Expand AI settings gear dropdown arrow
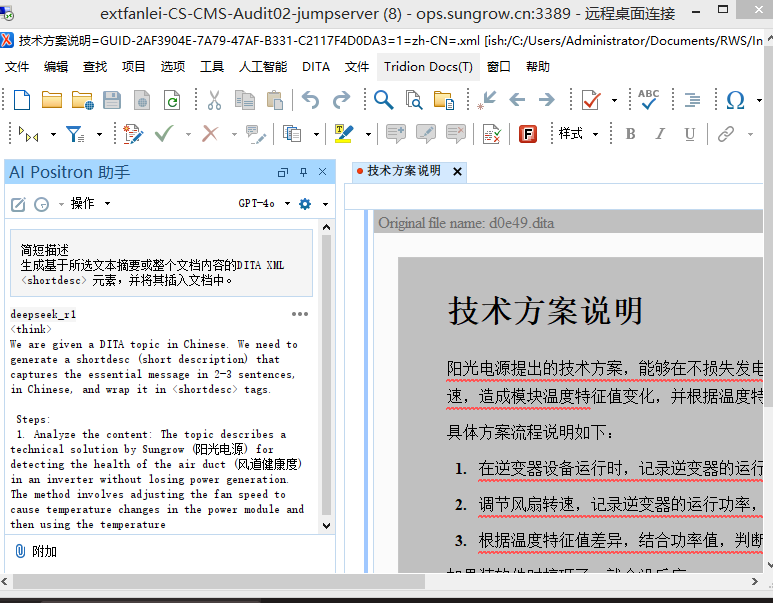The image size is (773, 603). tap(325, 204)
